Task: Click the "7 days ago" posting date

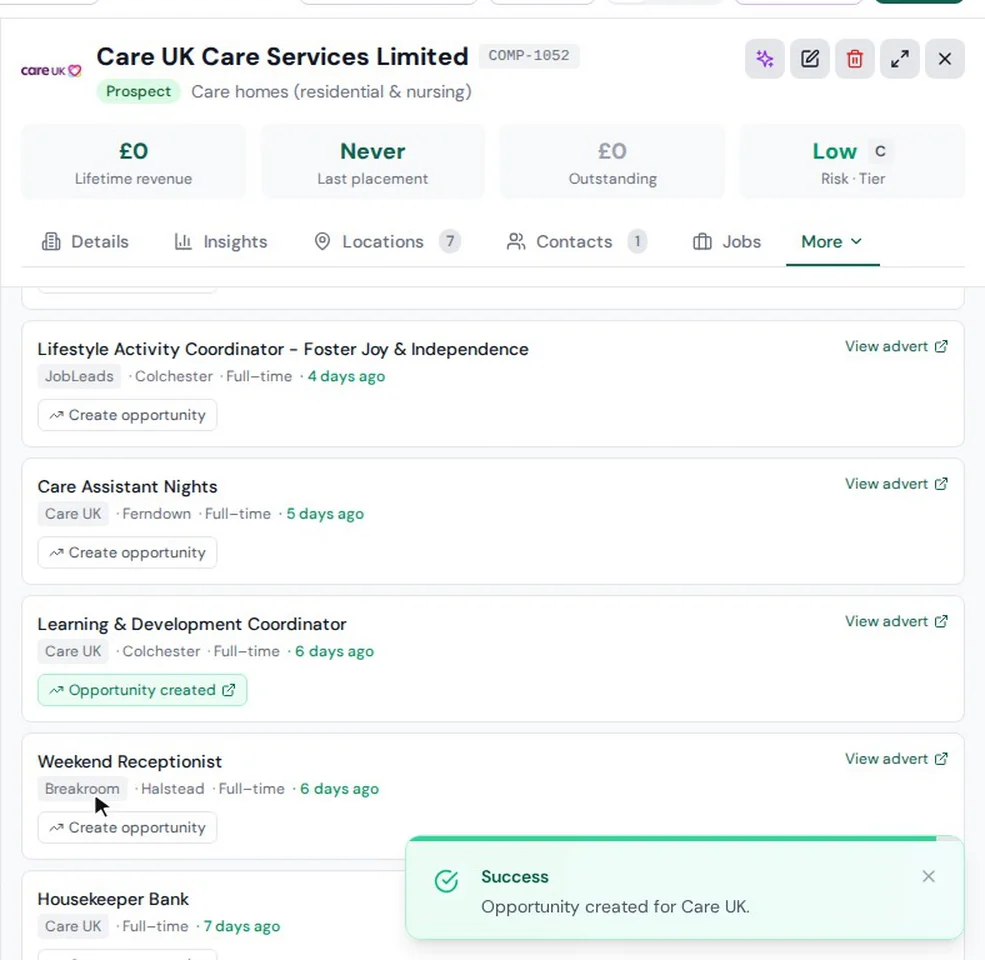Action: (242, 927)
